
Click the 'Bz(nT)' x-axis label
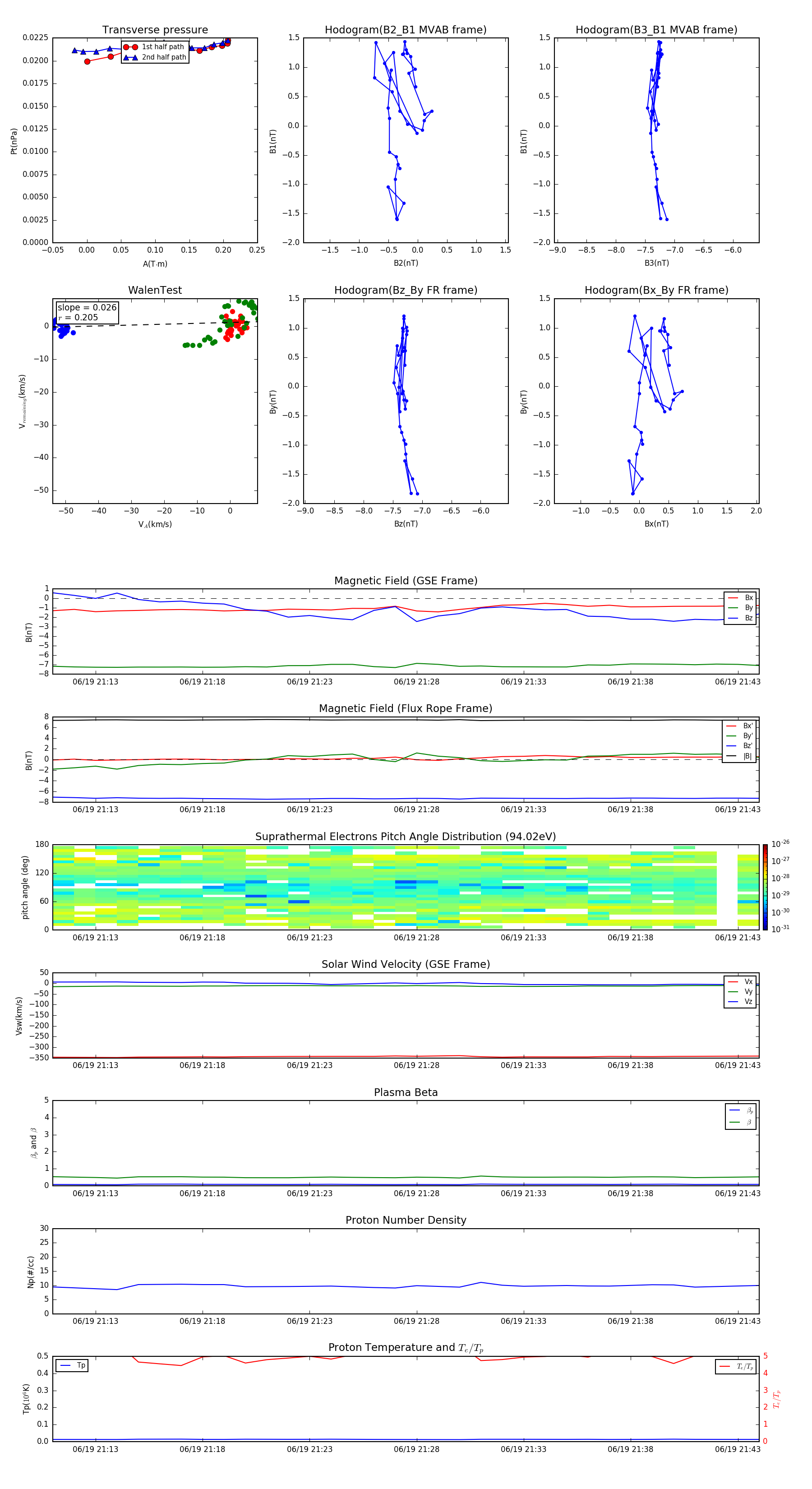tap(406, 524)
